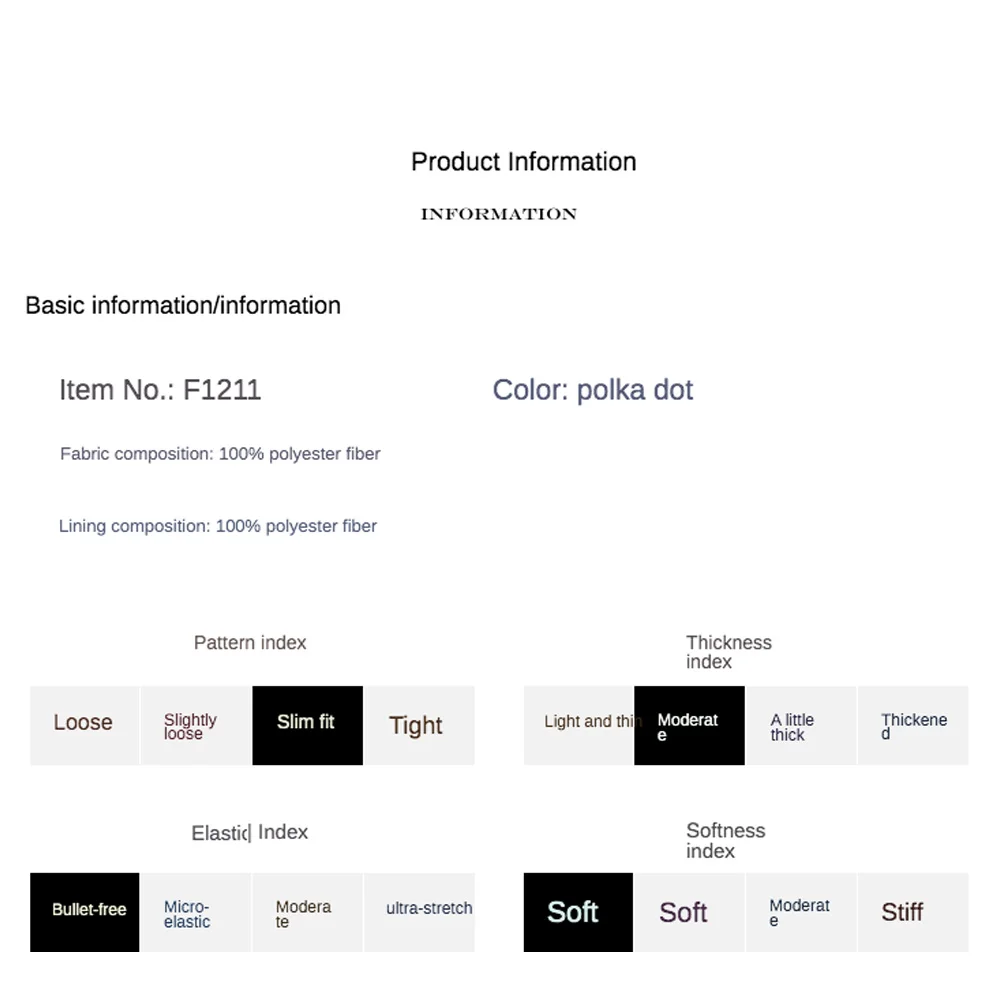Select the Stiff softness option
Screen dimensions: 1000x1000
pos(913,912)
